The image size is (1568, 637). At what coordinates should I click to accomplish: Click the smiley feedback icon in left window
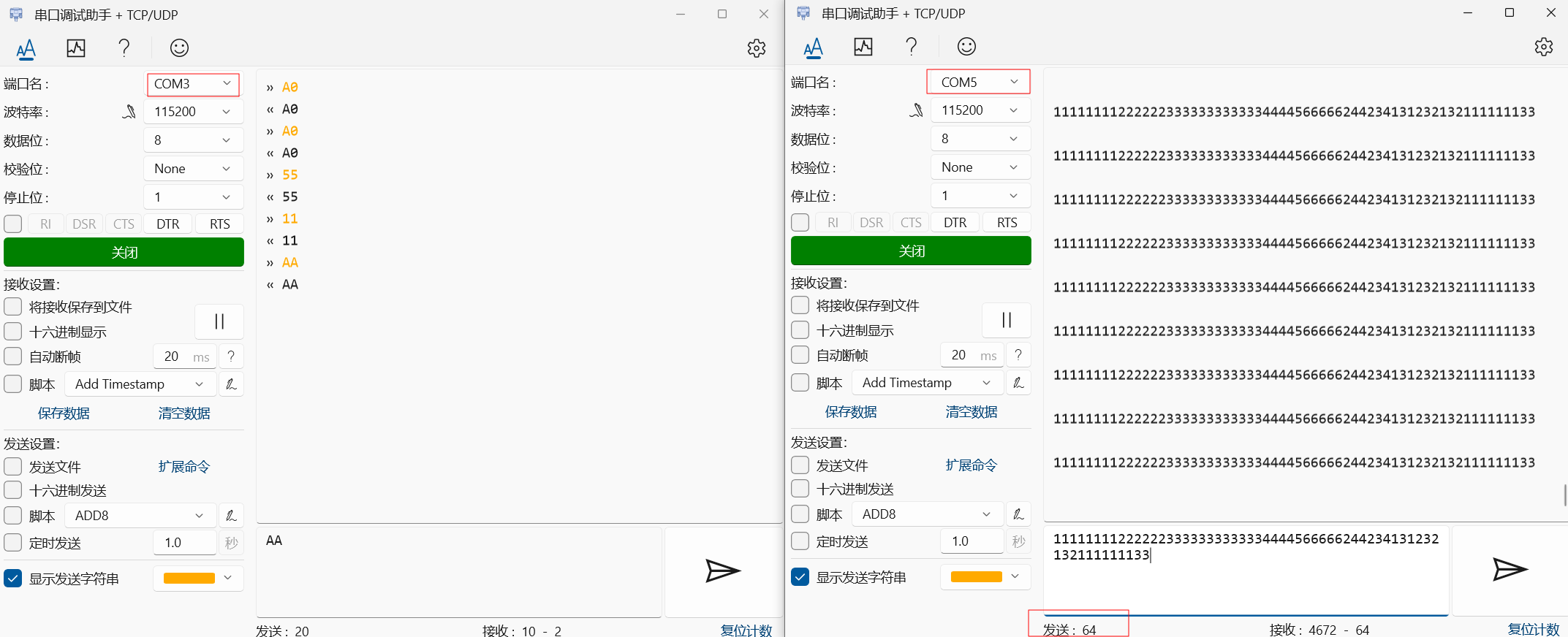[179, 48]
